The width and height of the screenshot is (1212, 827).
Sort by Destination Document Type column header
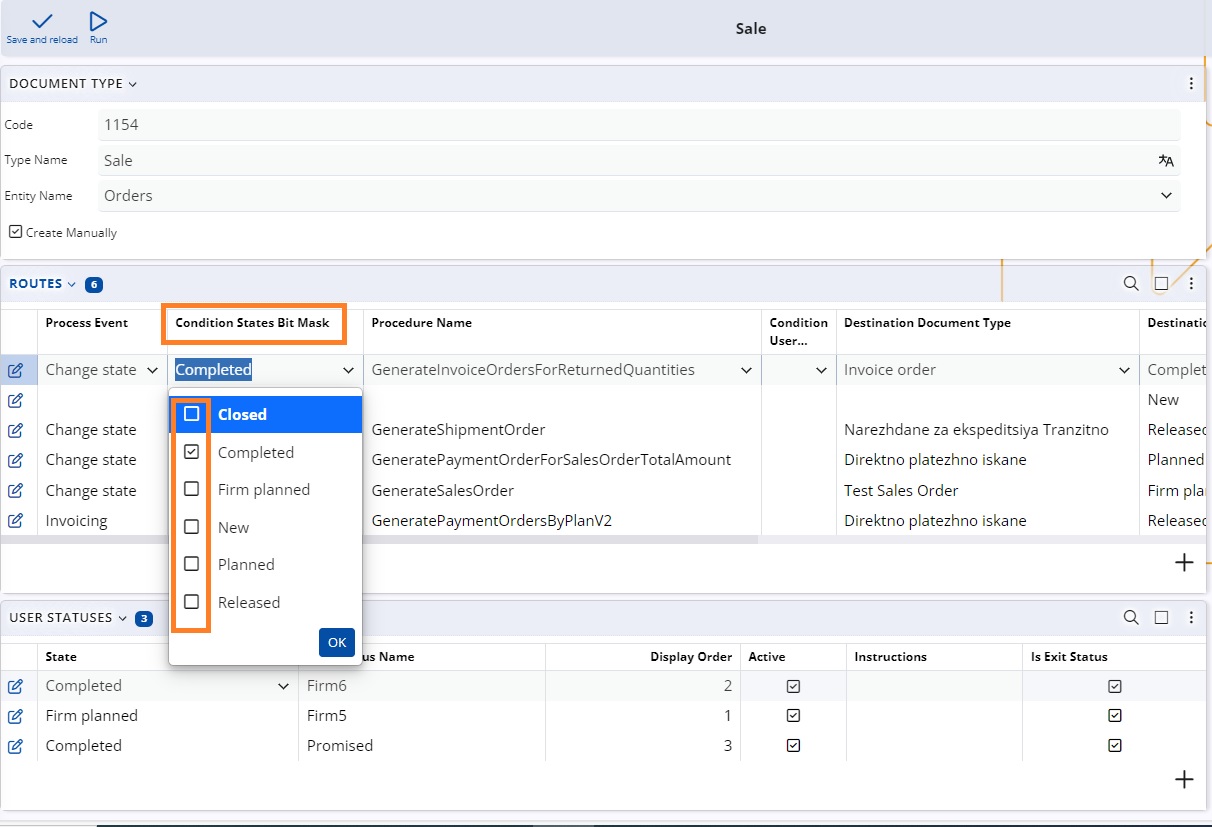coord(927,323)
